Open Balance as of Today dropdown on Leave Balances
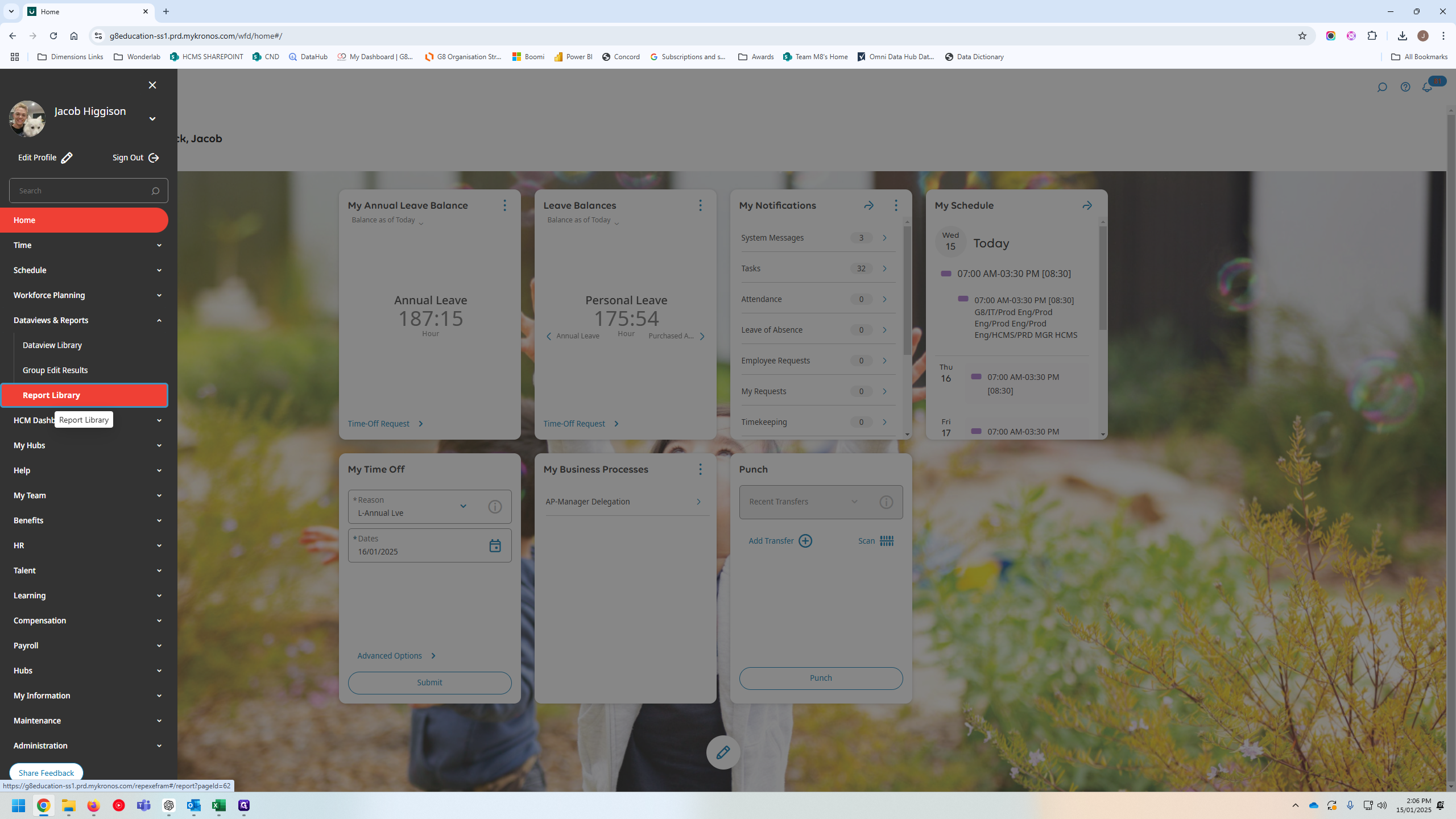The image size is (1456, 819). point(583,221)
